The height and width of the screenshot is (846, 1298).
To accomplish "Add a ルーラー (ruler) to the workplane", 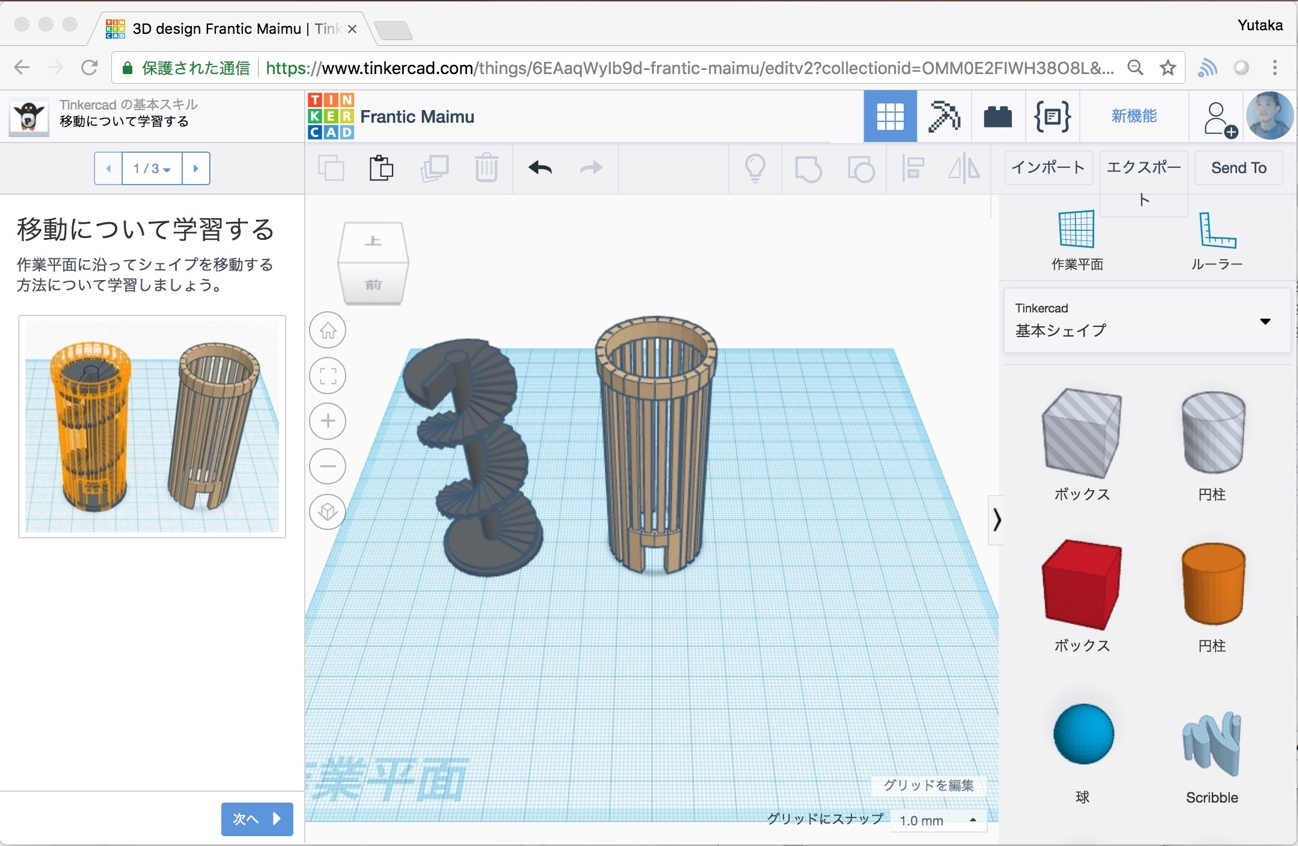I will tap(1215, 238).
